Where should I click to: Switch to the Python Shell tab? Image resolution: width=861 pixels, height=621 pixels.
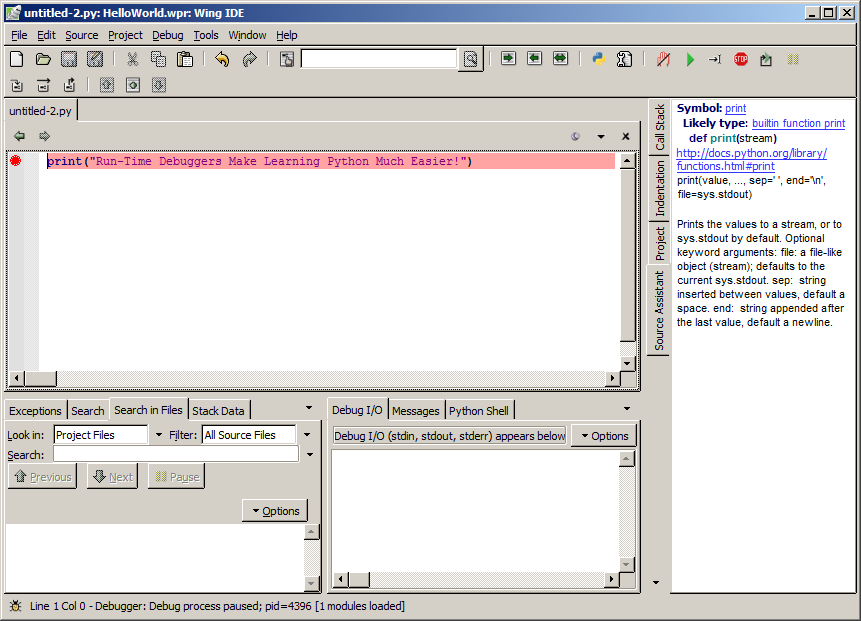point(478,410)
